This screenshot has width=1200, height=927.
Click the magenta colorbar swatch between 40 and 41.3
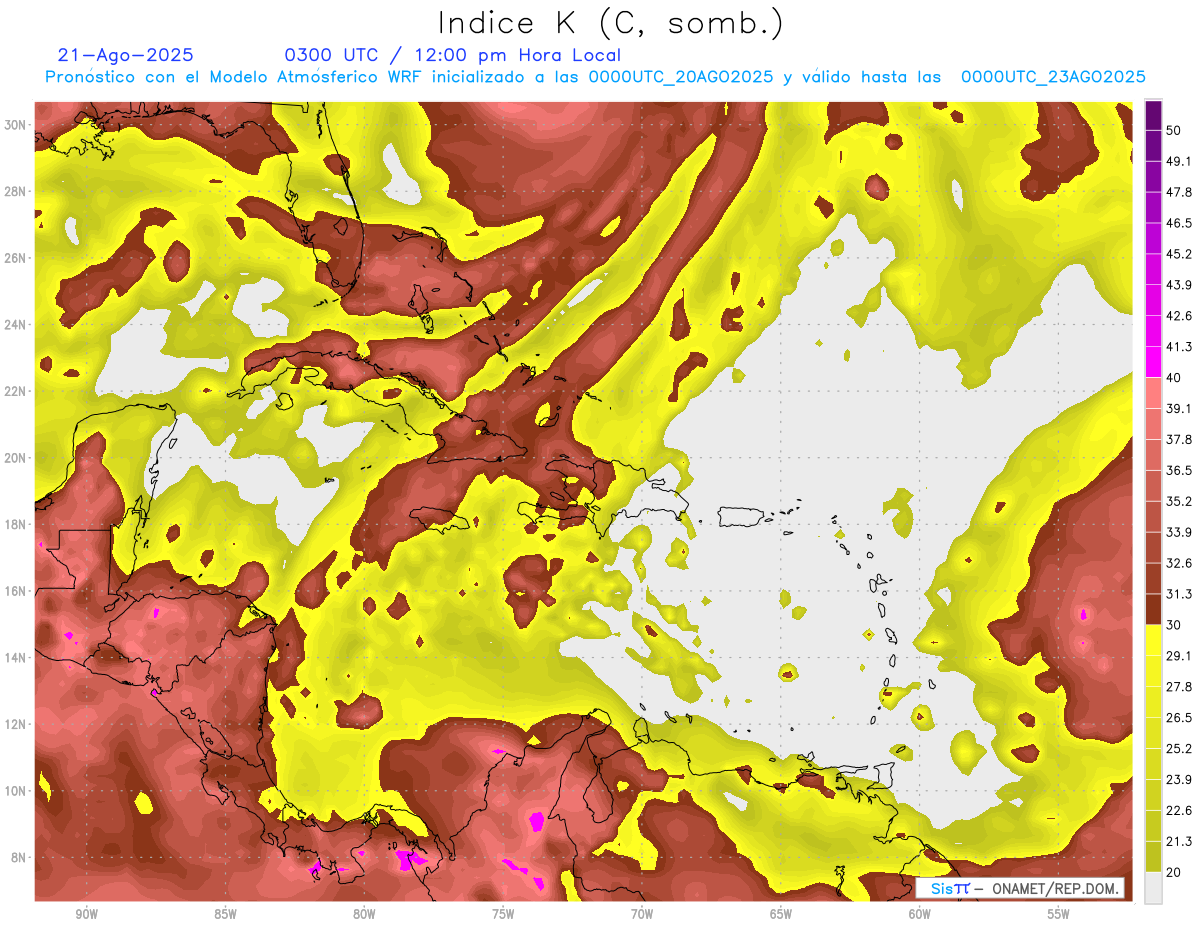coord(1153,362)
